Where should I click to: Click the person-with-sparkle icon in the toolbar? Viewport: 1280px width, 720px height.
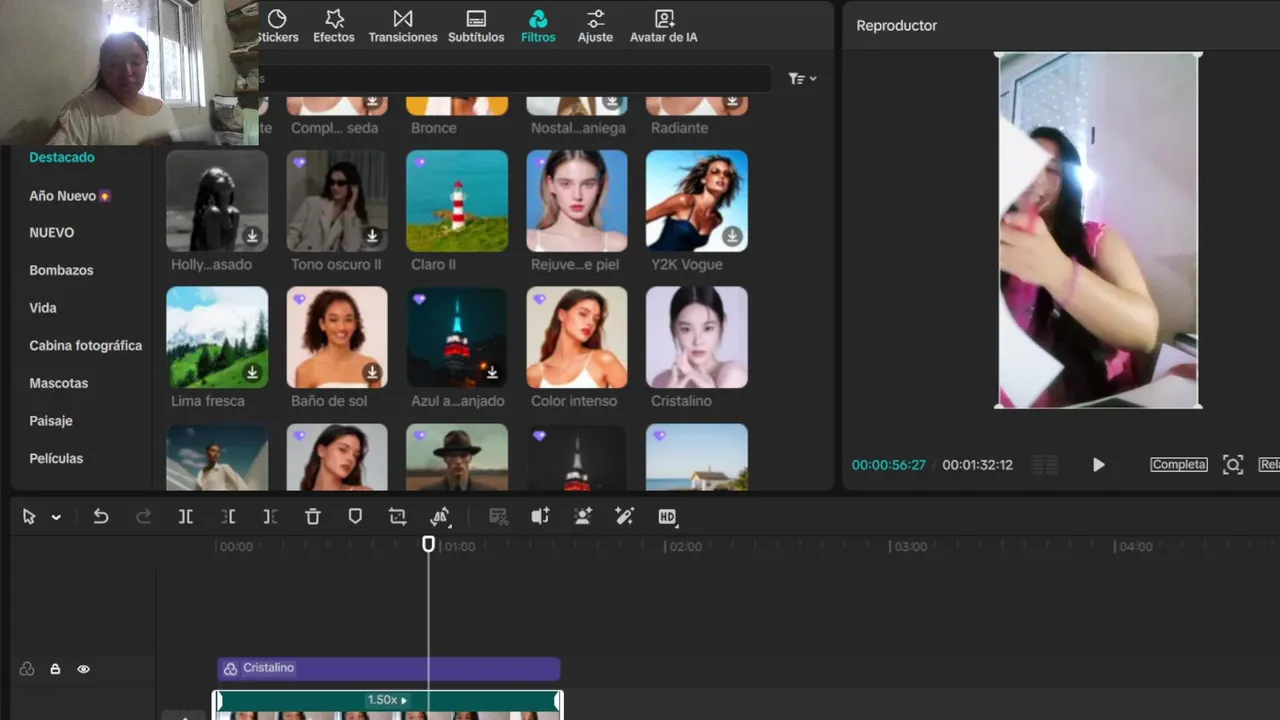(583, 517)
